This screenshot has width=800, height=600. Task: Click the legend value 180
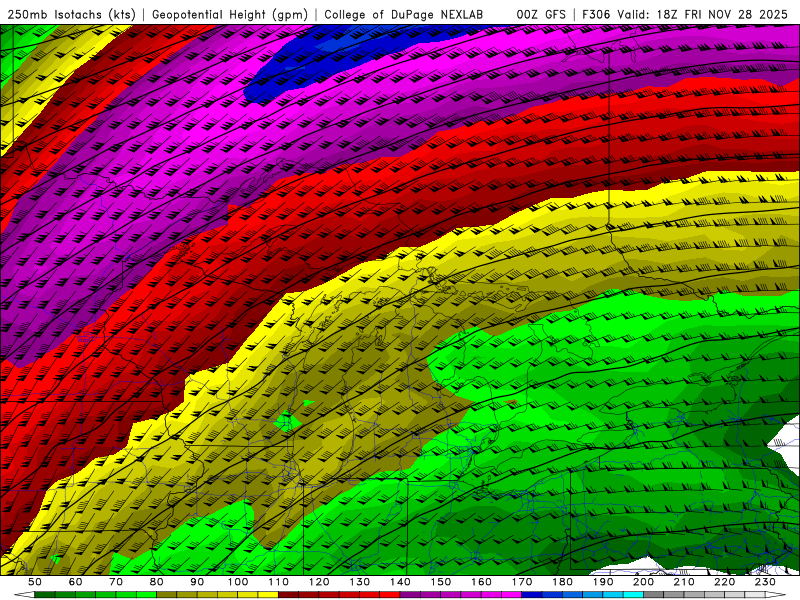562,582
